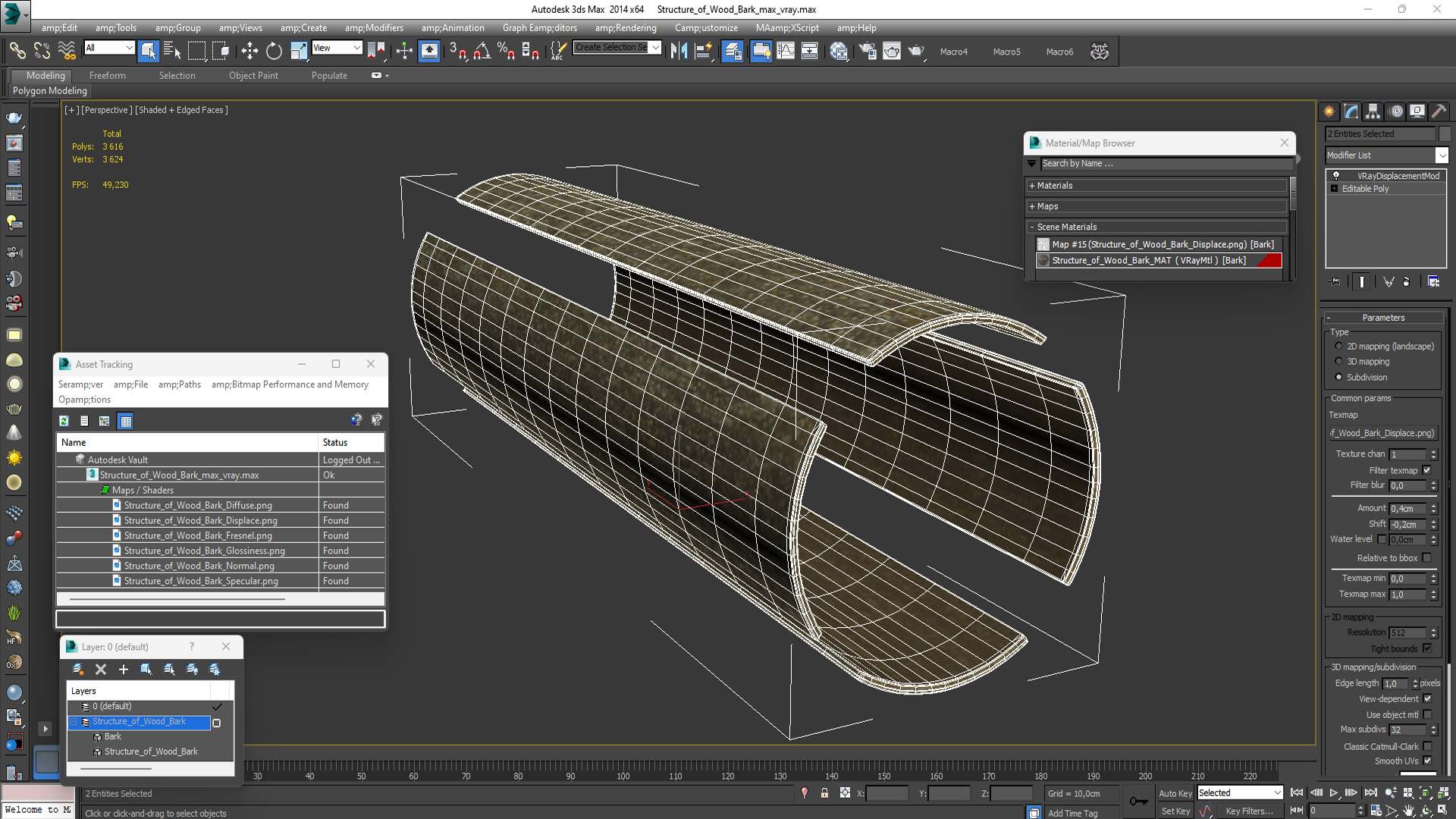
Task: Click the Mirror tool icon
Action: pyautogui.click(x=679, y=52)
